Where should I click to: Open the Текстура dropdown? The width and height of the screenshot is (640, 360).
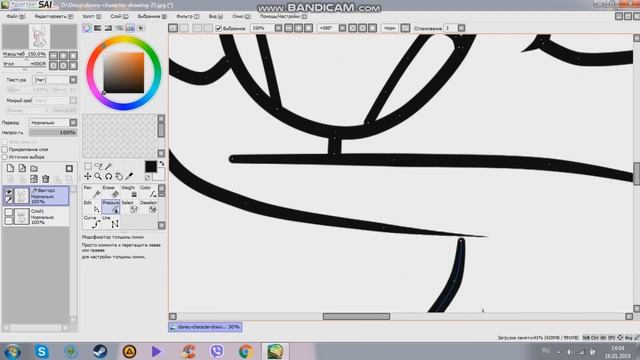[73, 80]
